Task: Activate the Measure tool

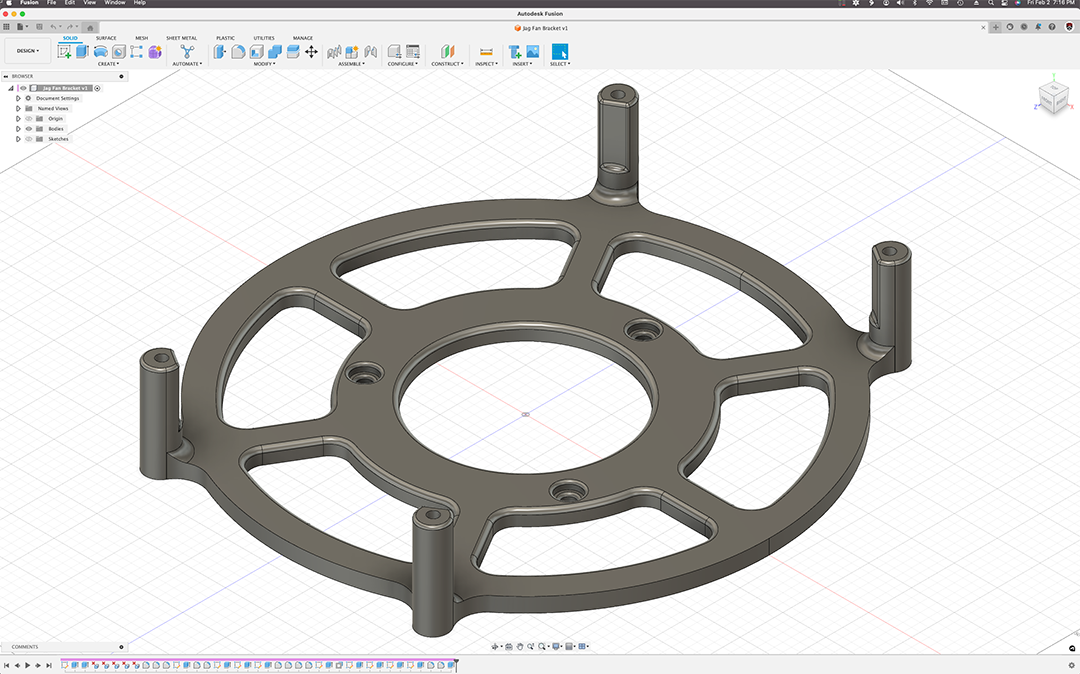Action: pyautogui.click(x=486, y=52)
